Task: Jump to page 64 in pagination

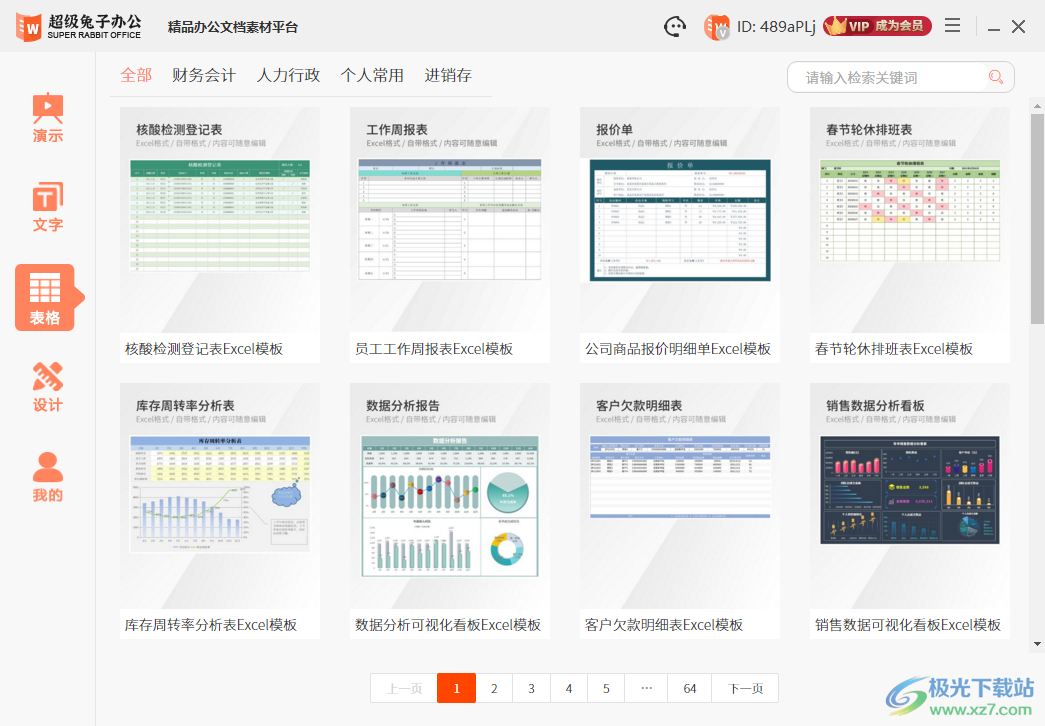Action: pos(690,688)
